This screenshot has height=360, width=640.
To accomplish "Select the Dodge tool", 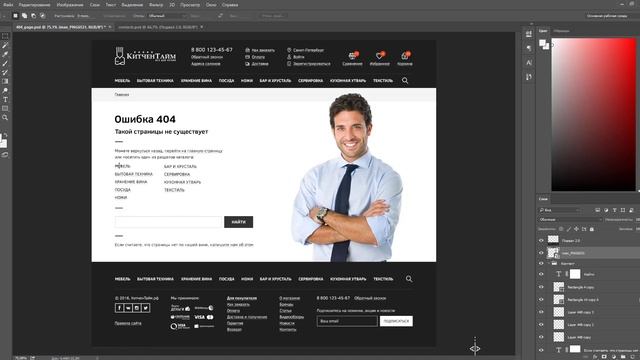I will coord(5,90).
